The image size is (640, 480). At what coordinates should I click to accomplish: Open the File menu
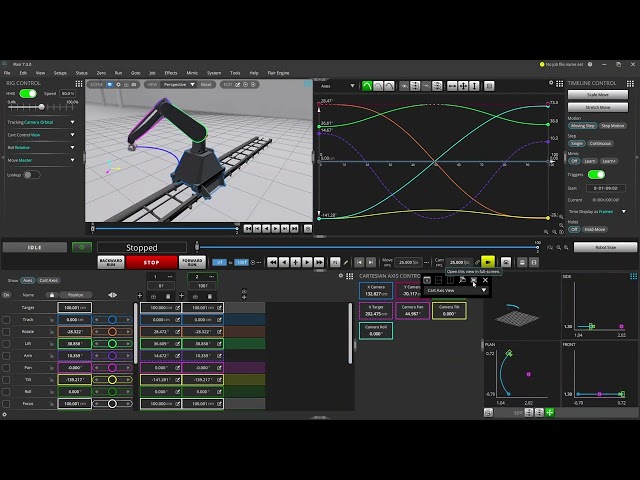coord(7,73)
